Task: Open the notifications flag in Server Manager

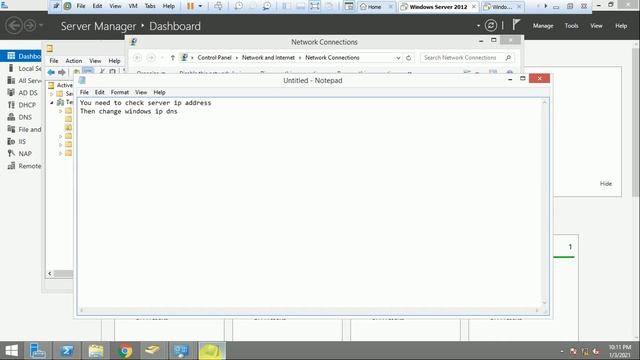Action: pos(516,24)
